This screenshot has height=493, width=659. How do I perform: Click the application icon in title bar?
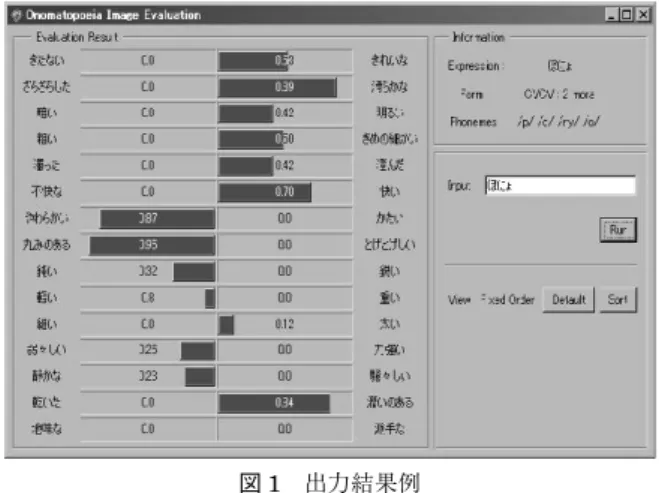click(x=17, y=16)
